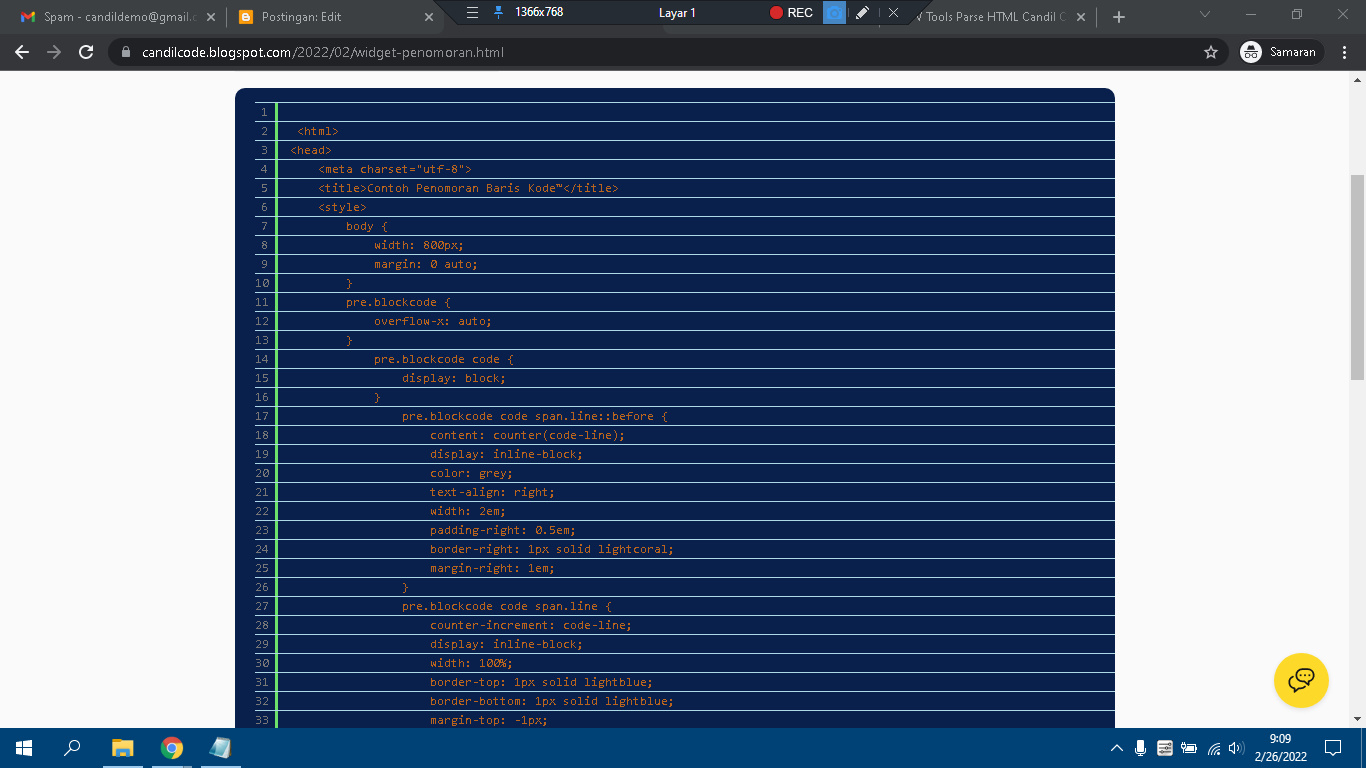The width and height of the screenshot is (1366, 768).
Task: Open the Windows Start menu
Action: 24,748
